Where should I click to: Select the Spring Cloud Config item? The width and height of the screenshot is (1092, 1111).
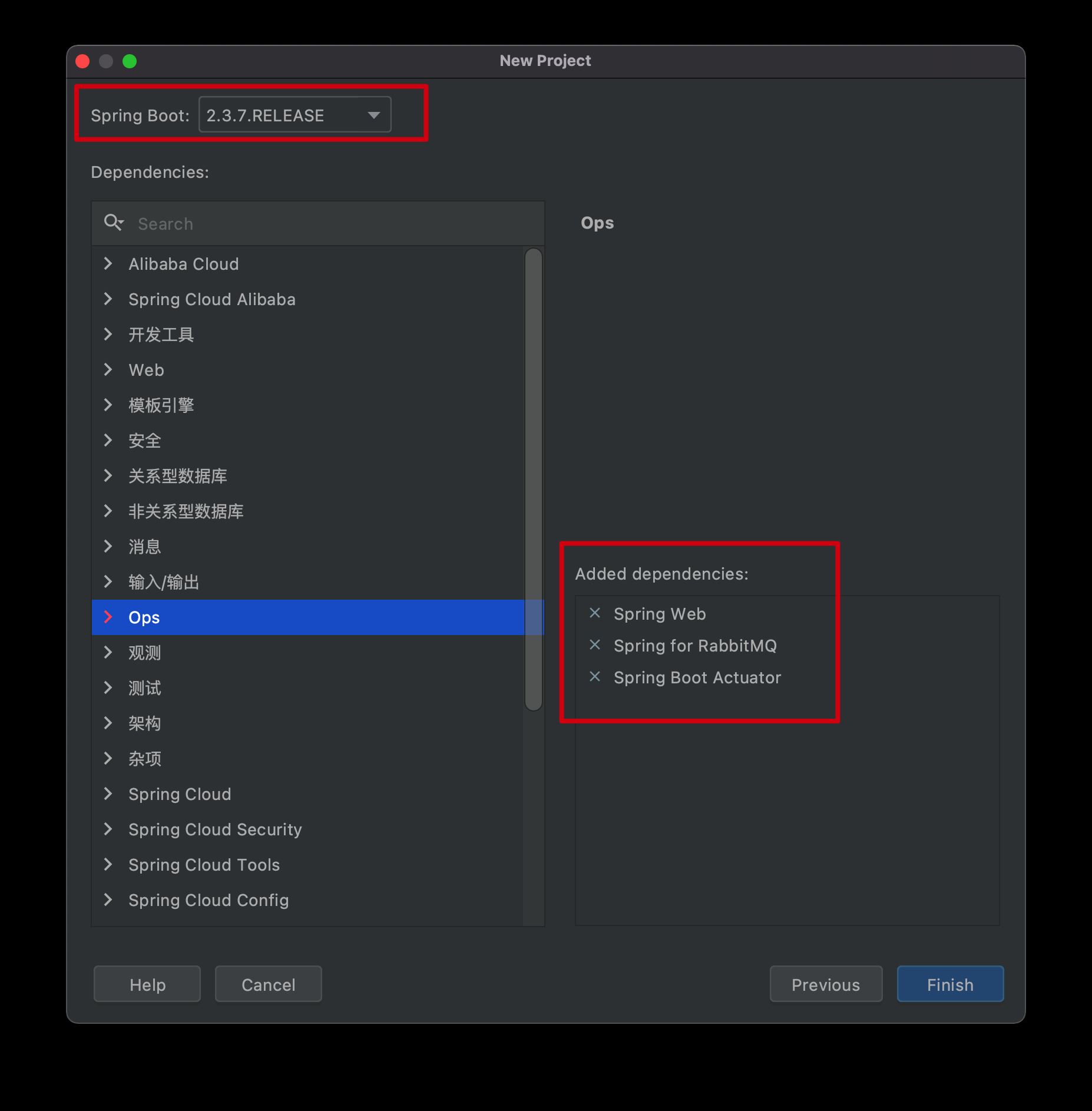click(209, 900)
